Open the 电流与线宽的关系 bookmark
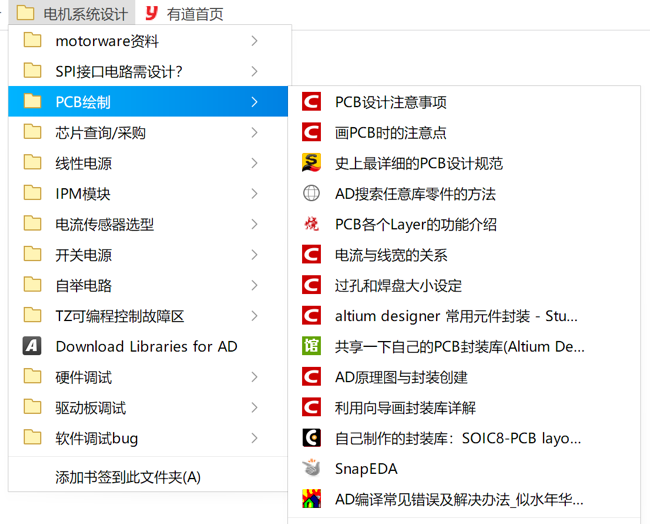This screenshot has height=524, width=650. [x=391, y=255]
